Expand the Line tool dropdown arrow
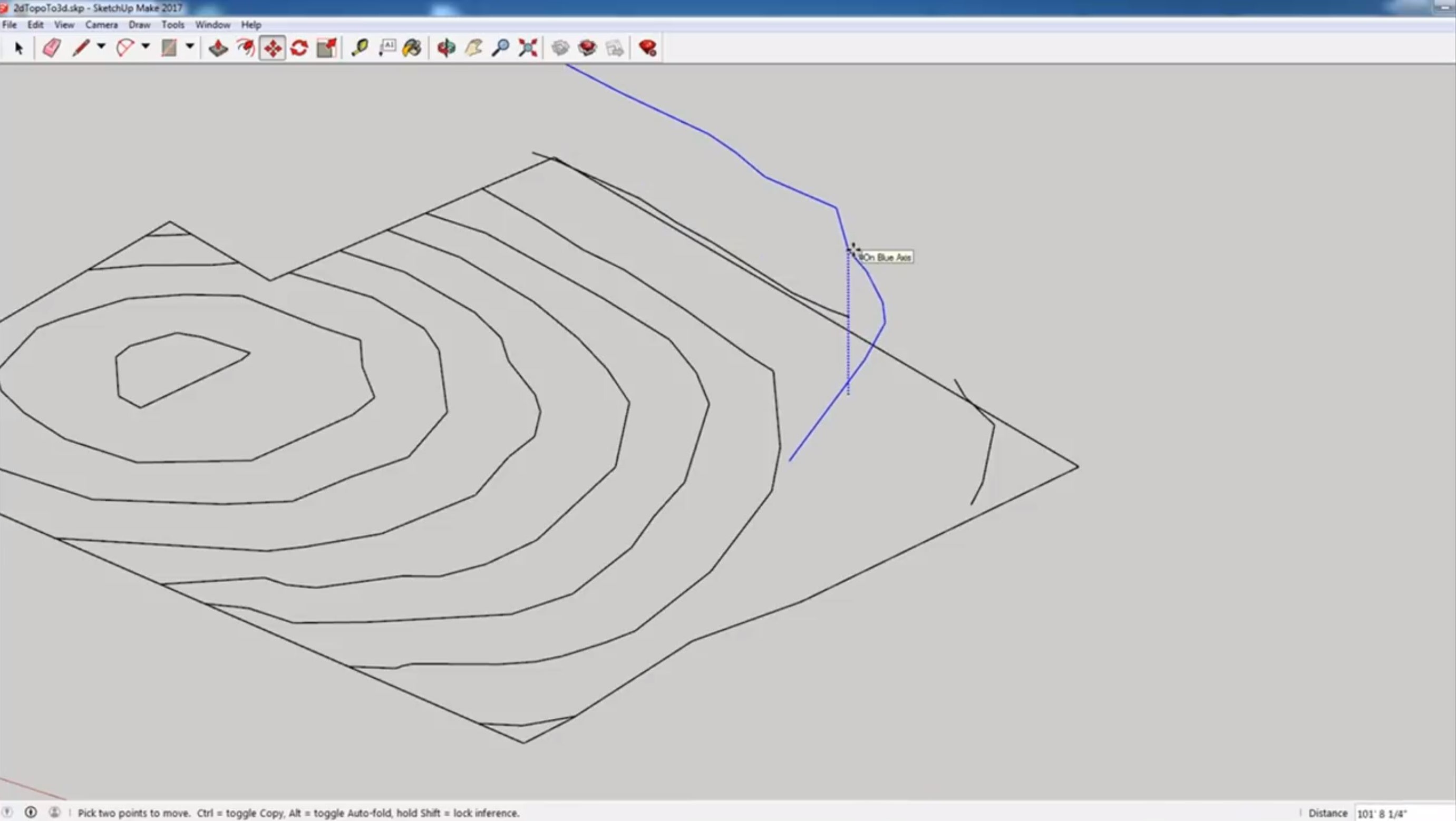The height and width of the screenshot is (821, 1456). pyautogui.click(x=101, y=47)
